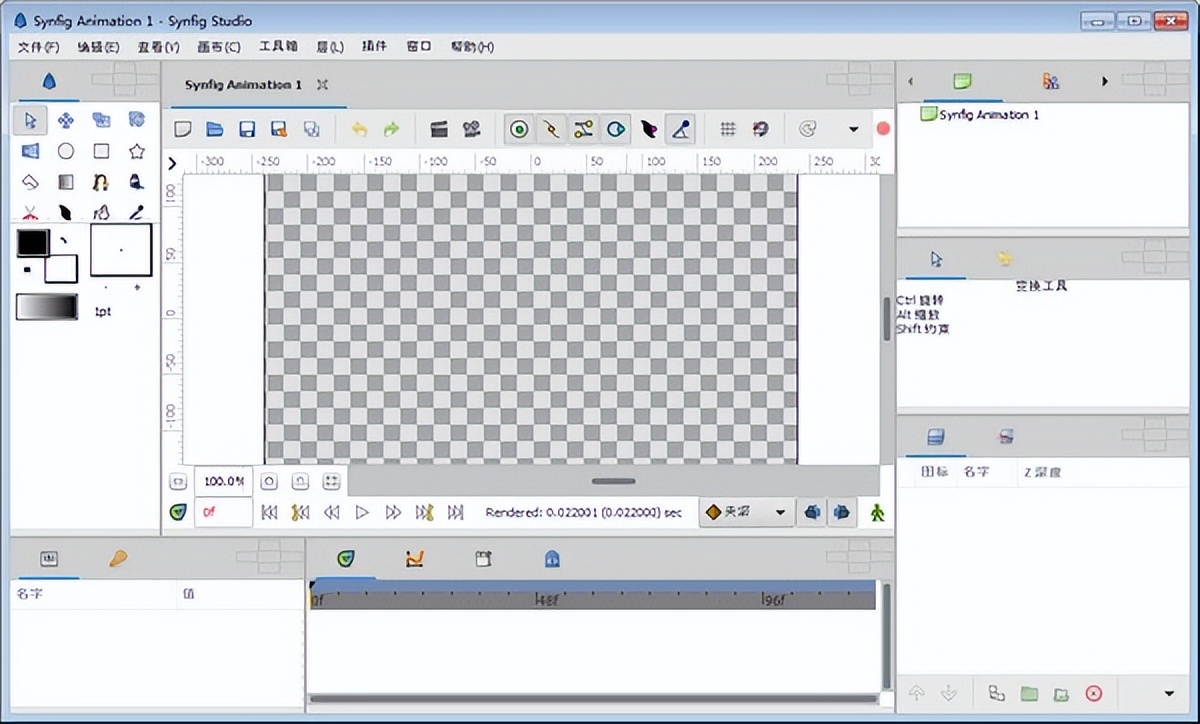Select the Cutout scissors tool
Image resolution: width=1200 pixels, height=724 pixels.
[30, 212]
